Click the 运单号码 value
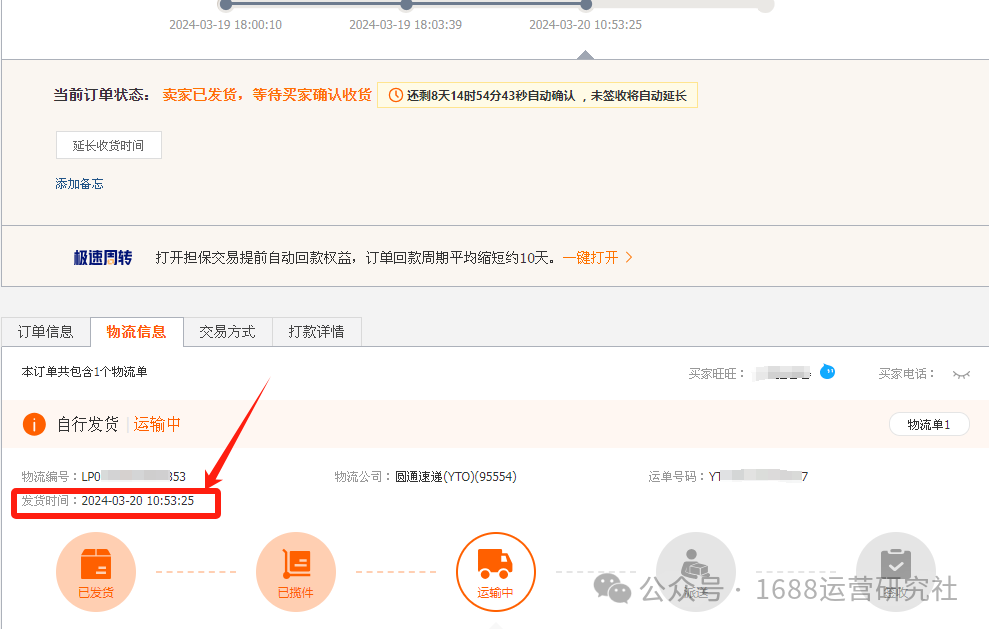The image size is (989, 629). (758, 476)
